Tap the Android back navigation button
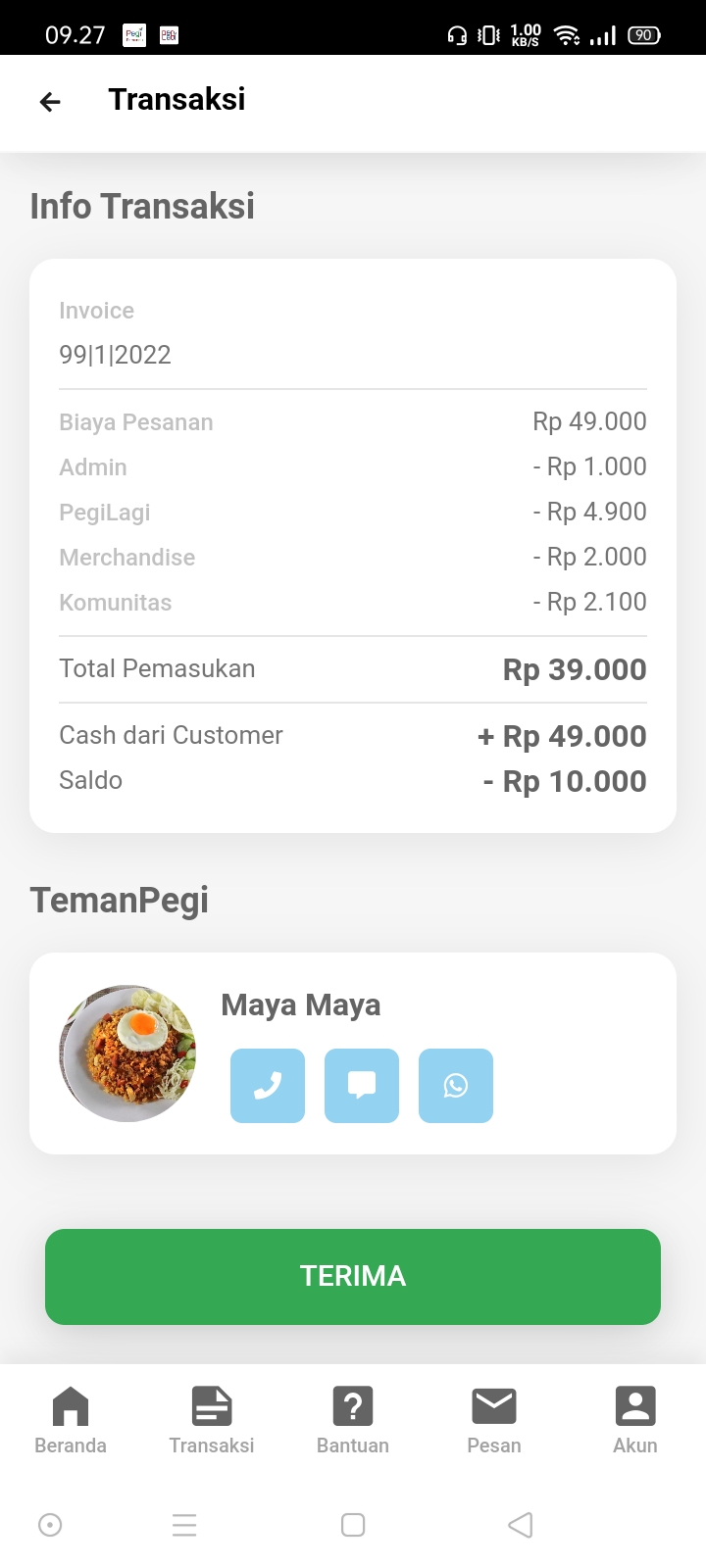Image resolution: width=706 pixels, height=1568 pixels. click(521, 1525)
